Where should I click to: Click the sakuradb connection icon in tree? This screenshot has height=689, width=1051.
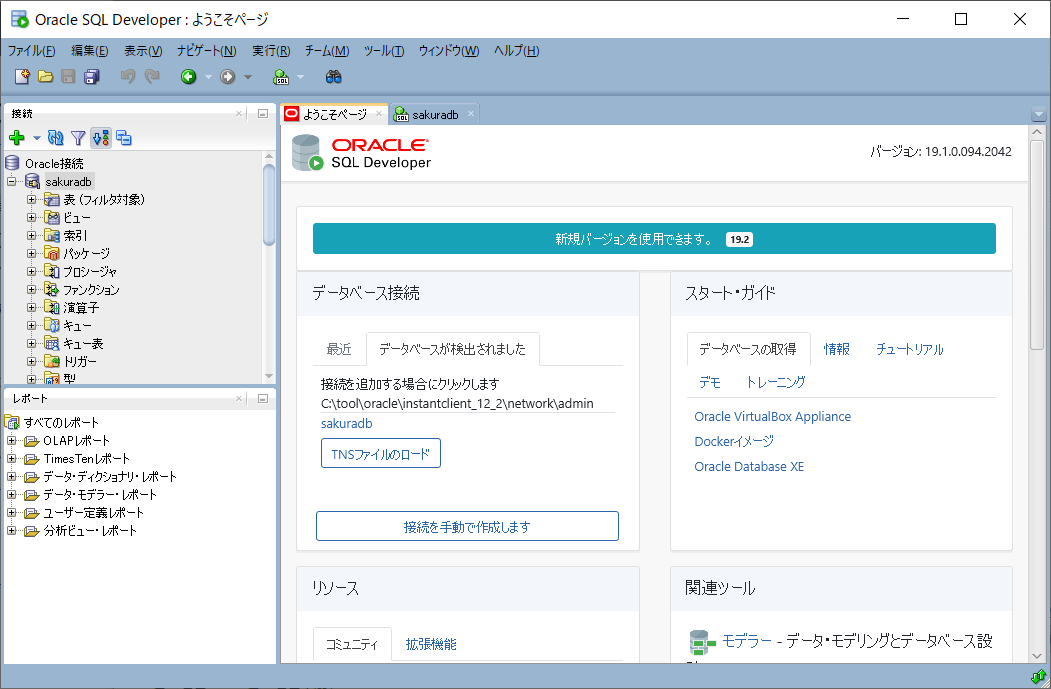pos(32,182)
